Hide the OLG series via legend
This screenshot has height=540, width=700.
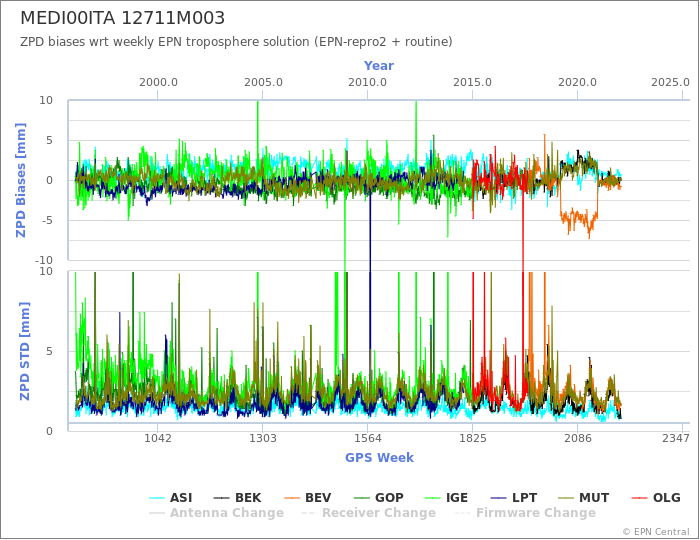tap(656, 498)
